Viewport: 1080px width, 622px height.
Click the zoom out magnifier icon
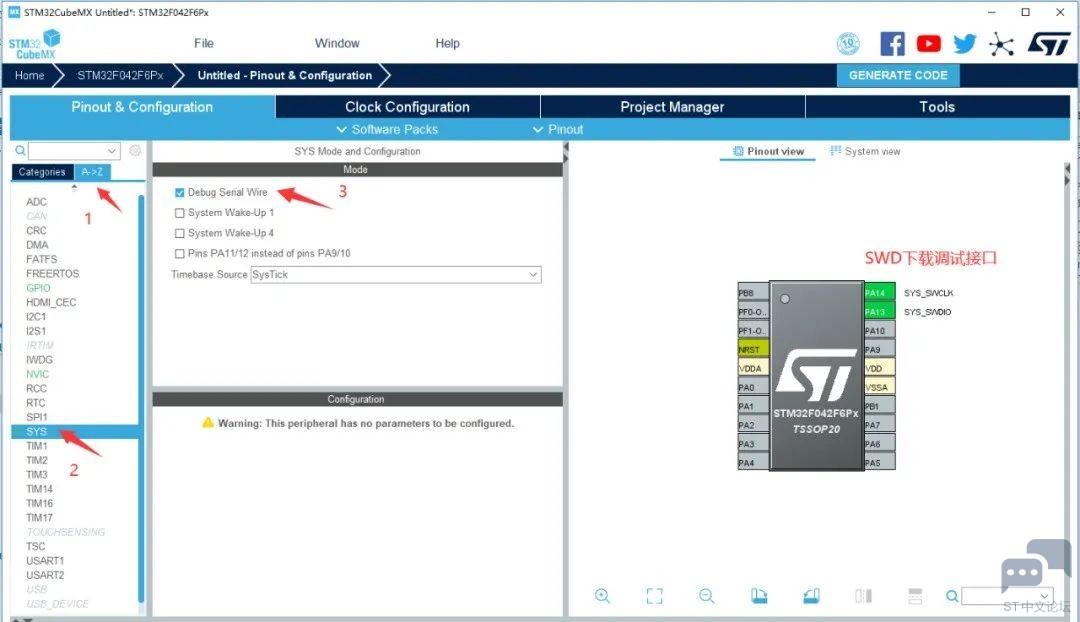[707, 596]
